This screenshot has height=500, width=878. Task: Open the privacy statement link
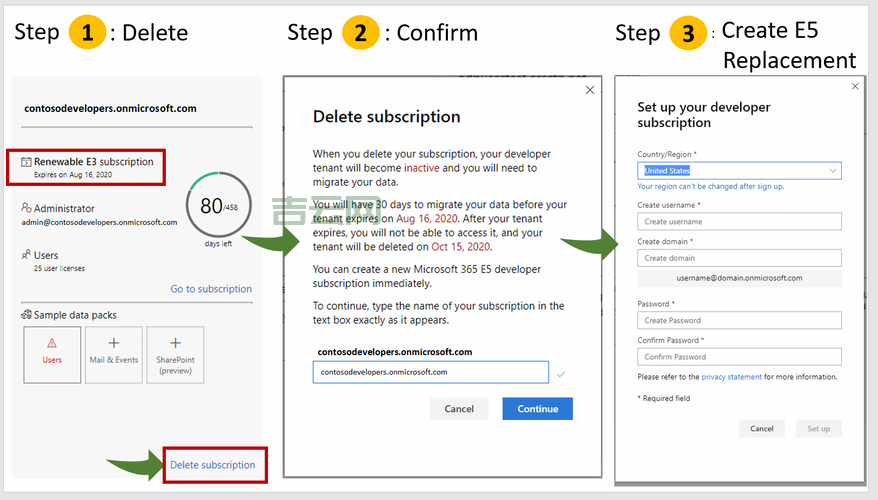pos(731,377)
